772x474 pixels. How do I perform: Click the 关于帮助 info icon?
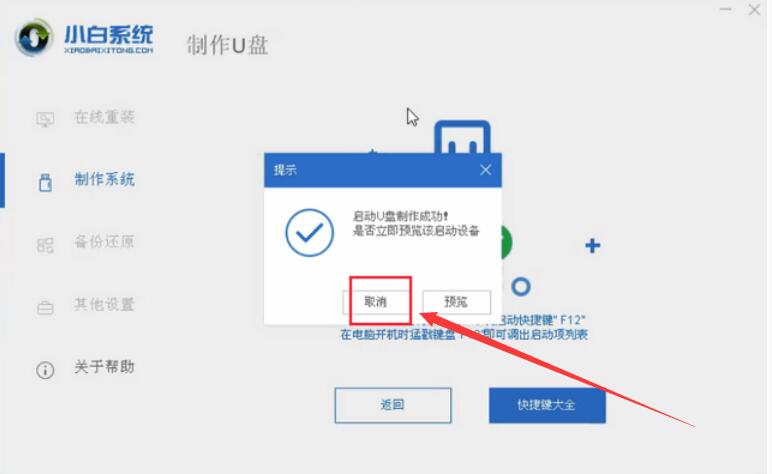point(45,370)
